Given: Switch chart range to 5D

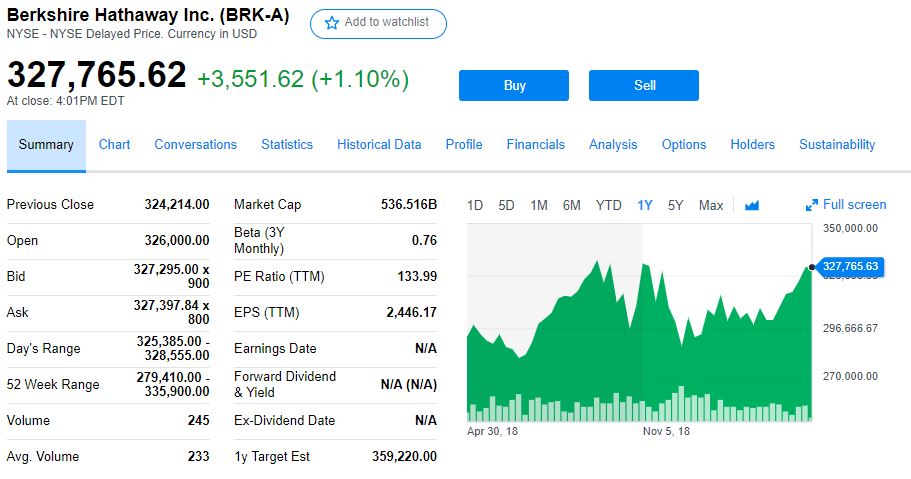Looking at the screenshot, I should tap(506, 205).
